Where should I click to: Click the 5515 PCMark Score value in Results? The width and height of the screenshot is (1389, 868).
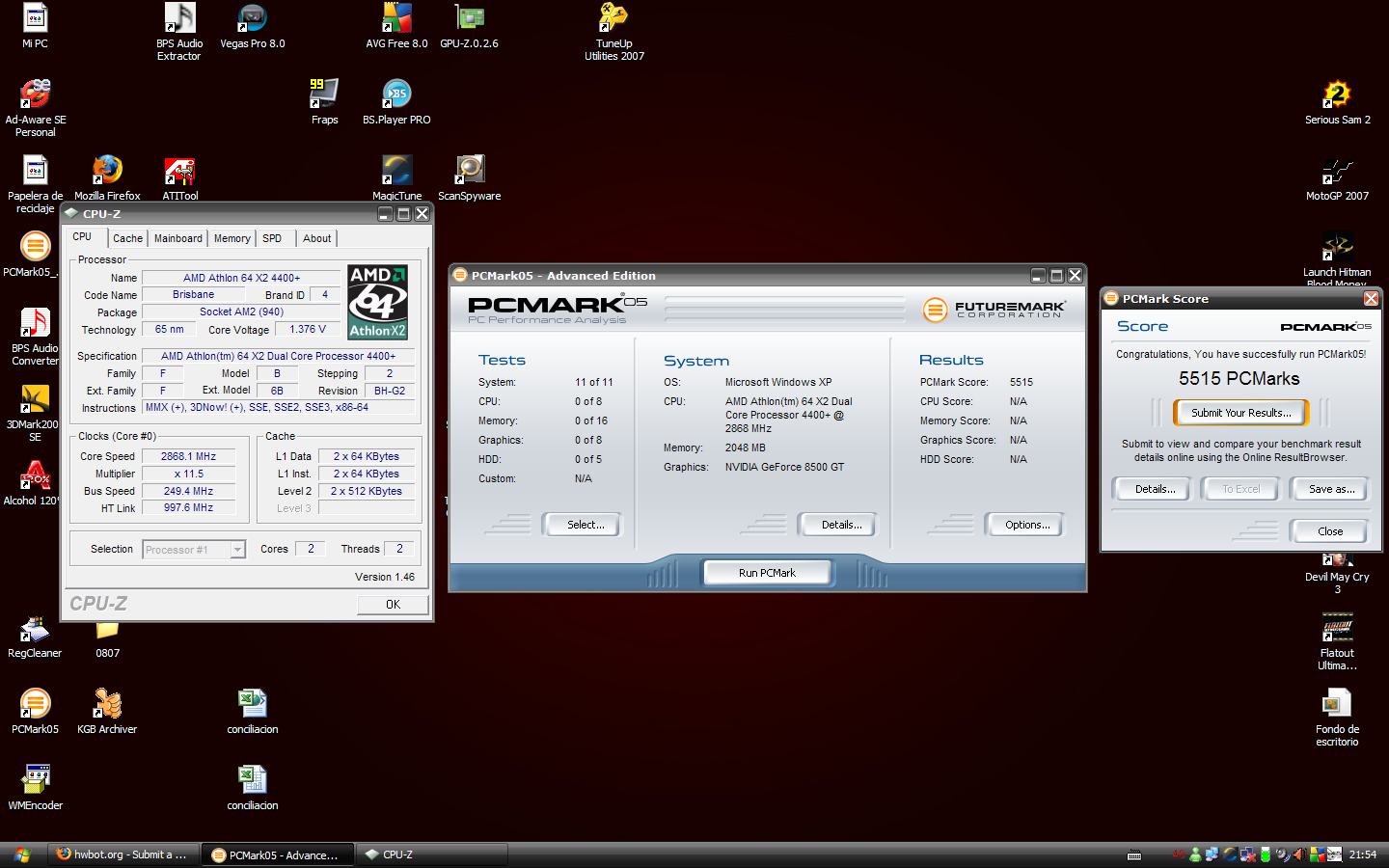[1021, 382]
